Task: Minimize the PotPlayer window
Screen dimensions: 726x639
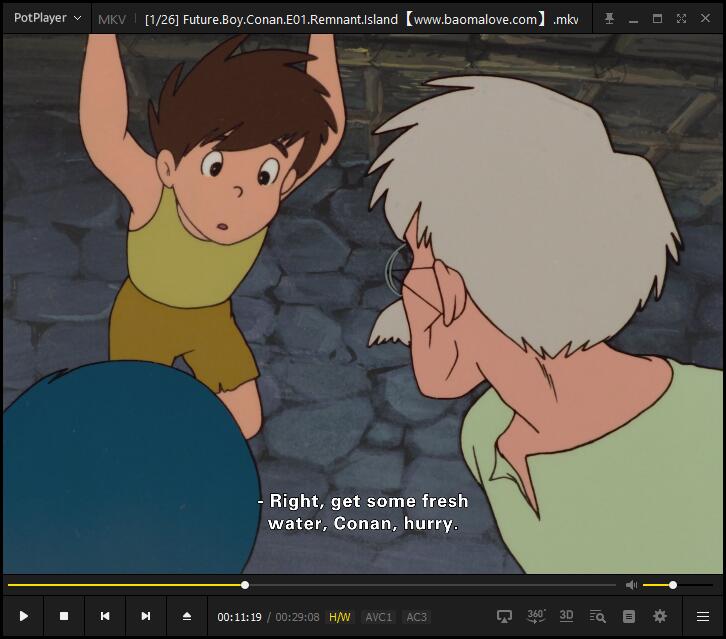Action: [633, 19]
